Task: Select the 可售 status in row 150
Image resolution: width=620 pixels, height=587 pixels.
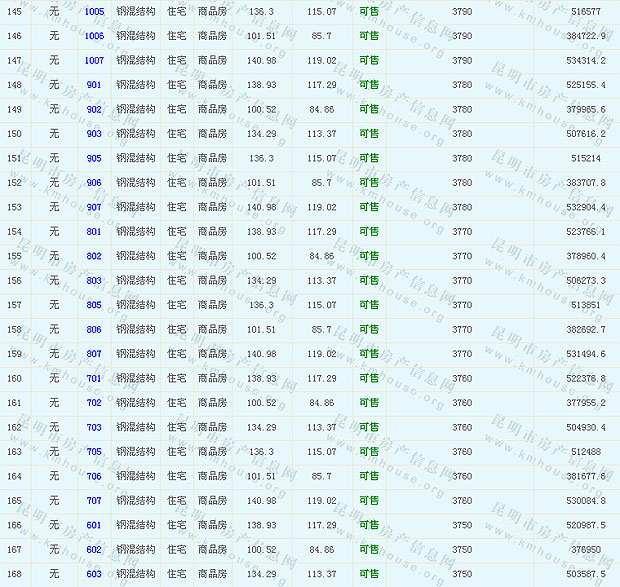Action: [x=369, y=134]
